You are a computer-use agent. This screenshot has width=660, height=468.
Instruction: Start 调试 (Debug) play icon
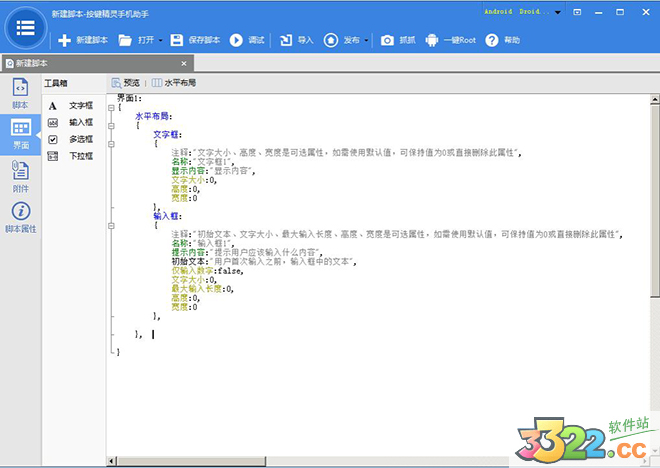click(x=237, y=41)
